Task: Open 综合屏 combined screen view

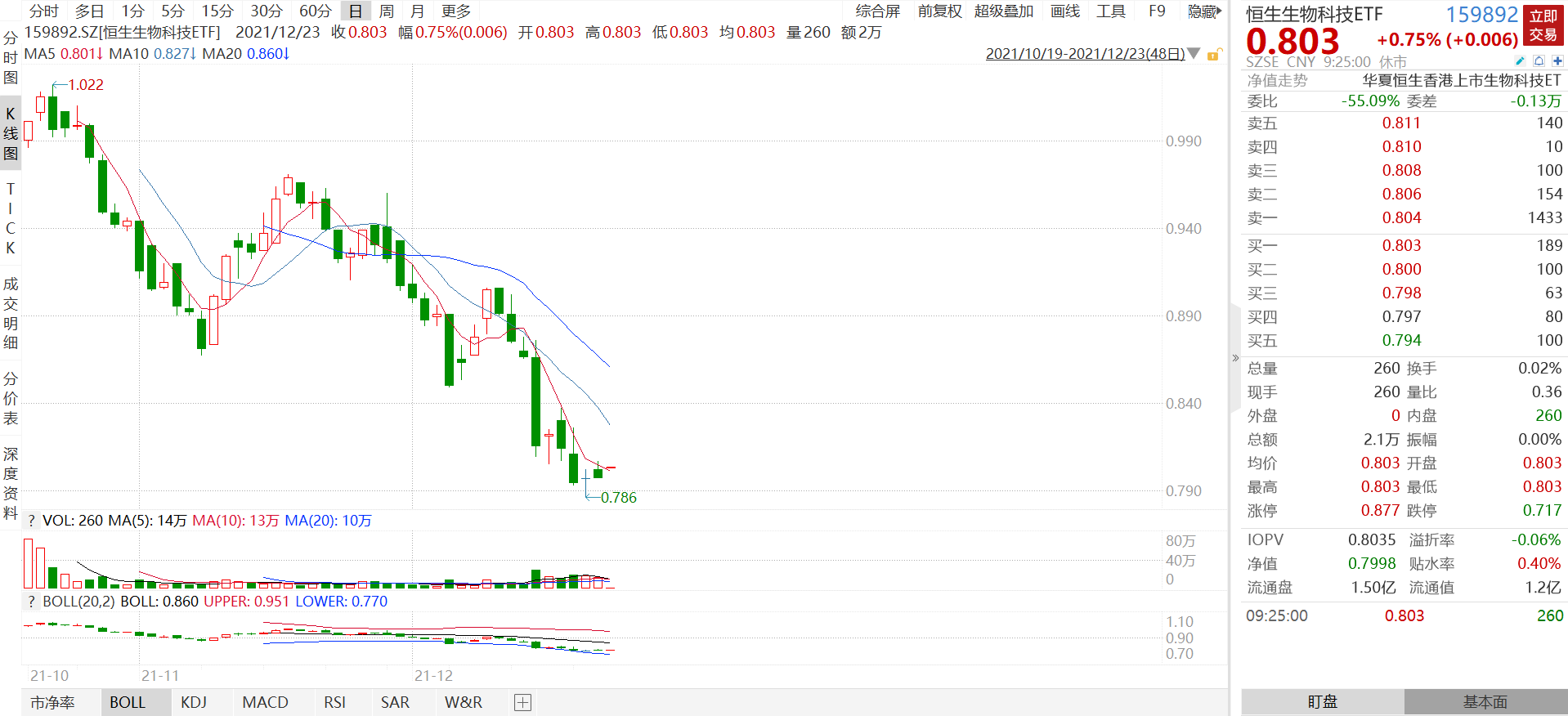Action: pyautogui.click(x=878, y=11)
